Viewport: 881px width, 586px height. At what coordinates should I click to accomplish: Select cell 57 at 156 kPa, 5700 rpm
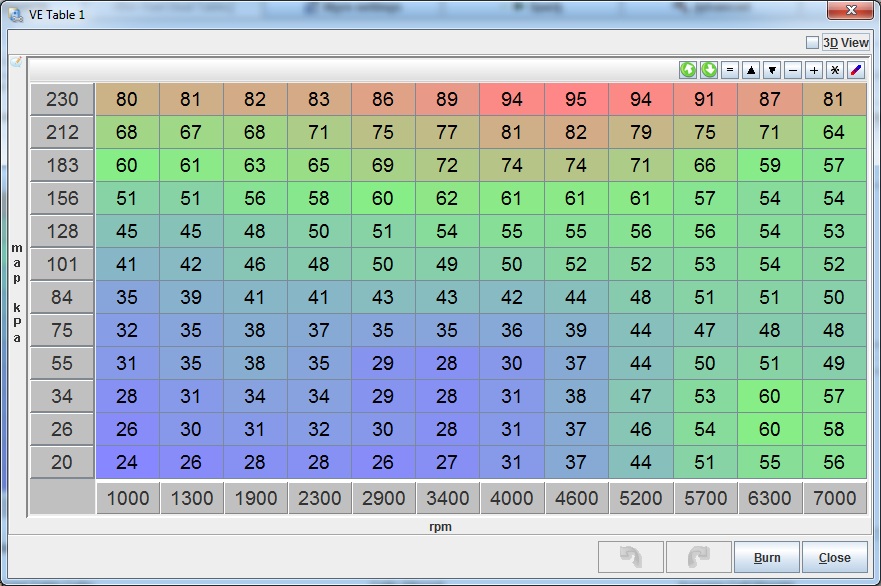coord(705,198)
